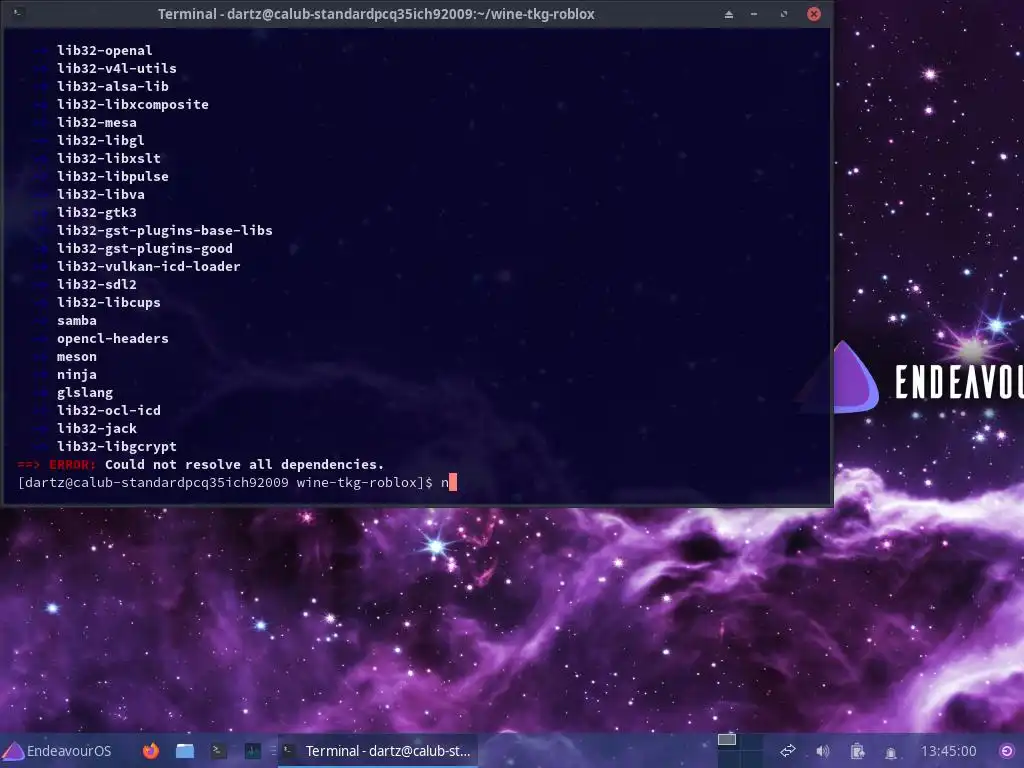Open the EndeavourOS application menu

tap(57, 751)
